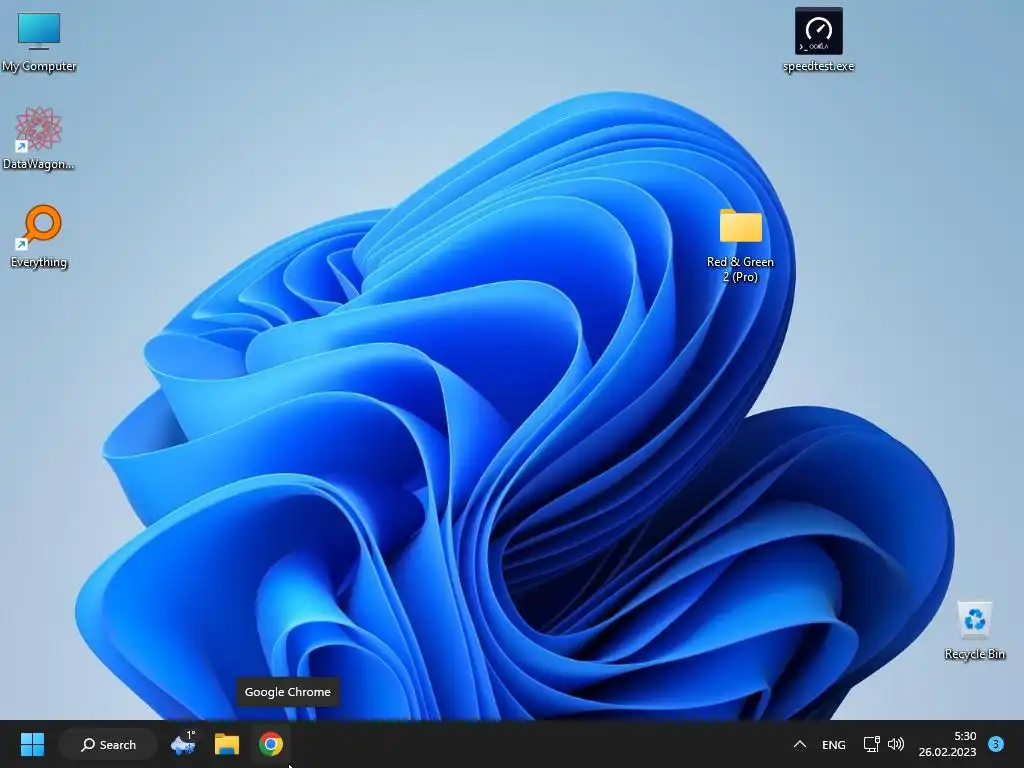Expand the hidden system tray icons chevron

coord(799,744)
